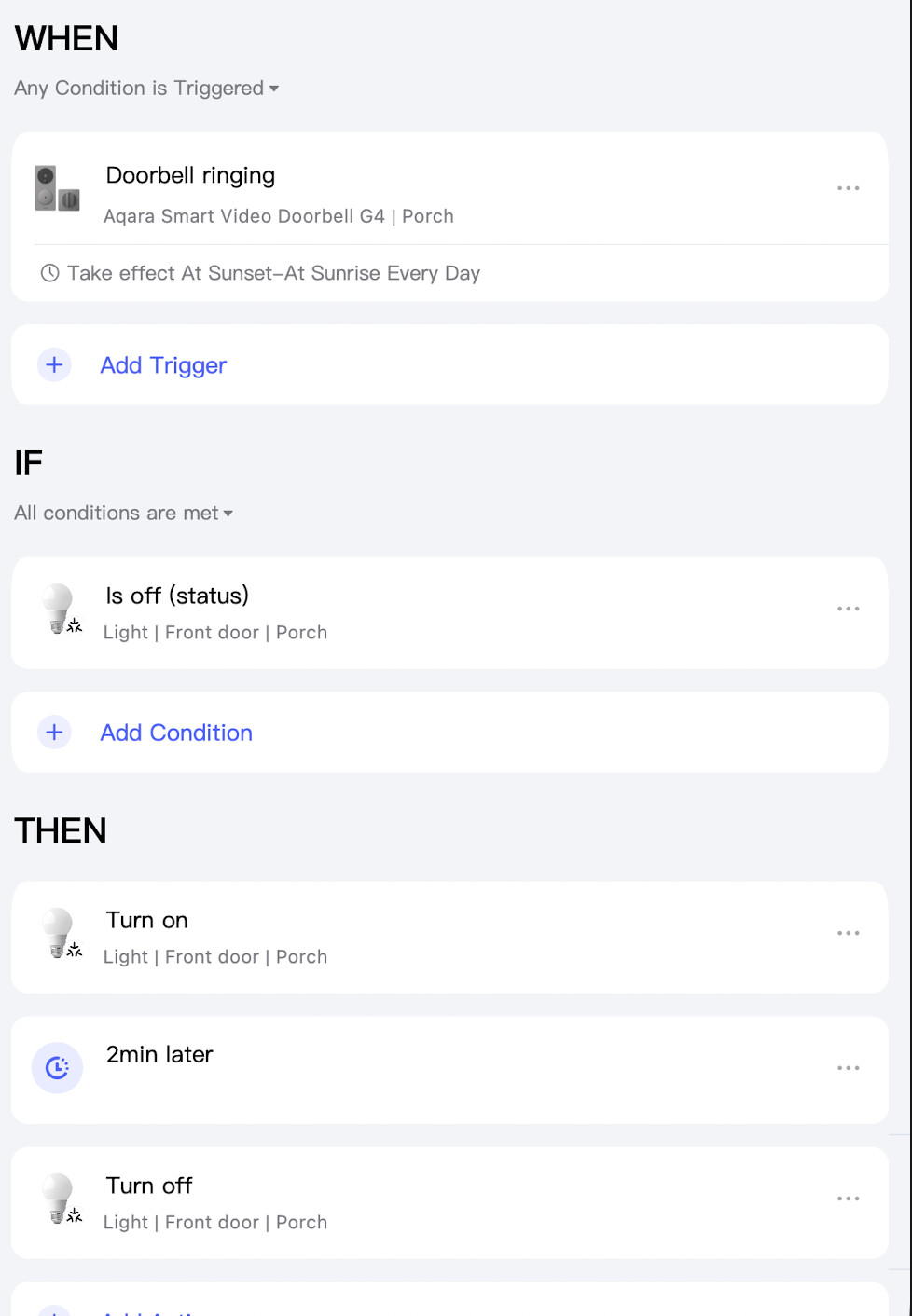Click the light bulb icon in Turn on action
This screenshot has width=912, height=1316.
[60, 933]
